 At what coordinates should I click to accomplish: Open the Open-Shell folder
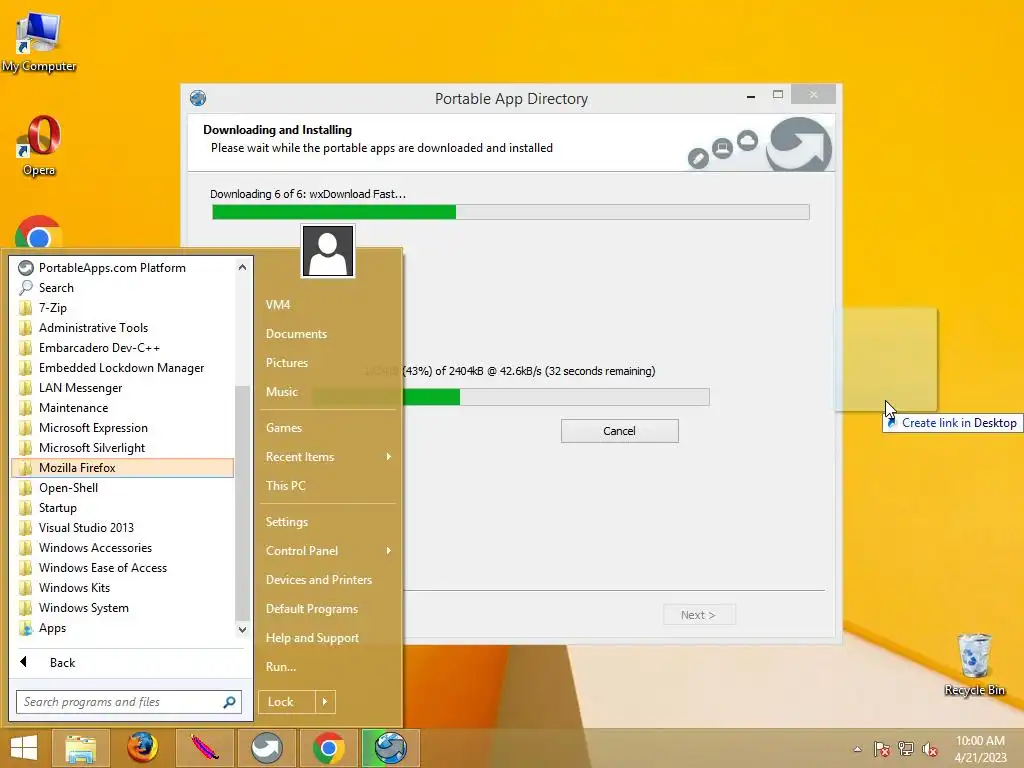(x=123, y=488)
